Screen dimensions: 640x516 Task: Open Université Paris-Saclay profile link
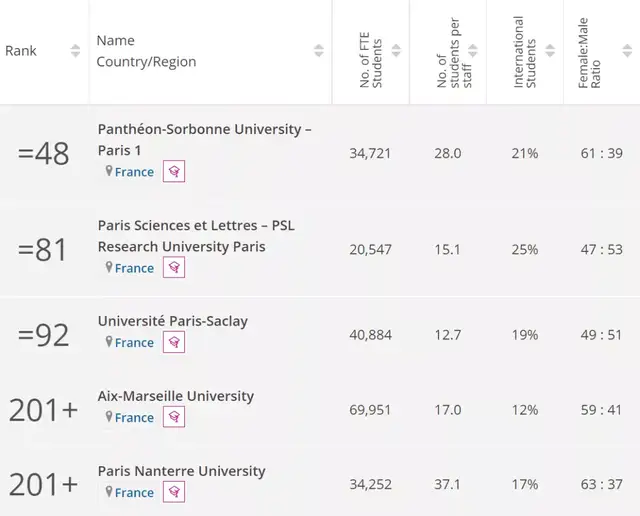(172, 321)
